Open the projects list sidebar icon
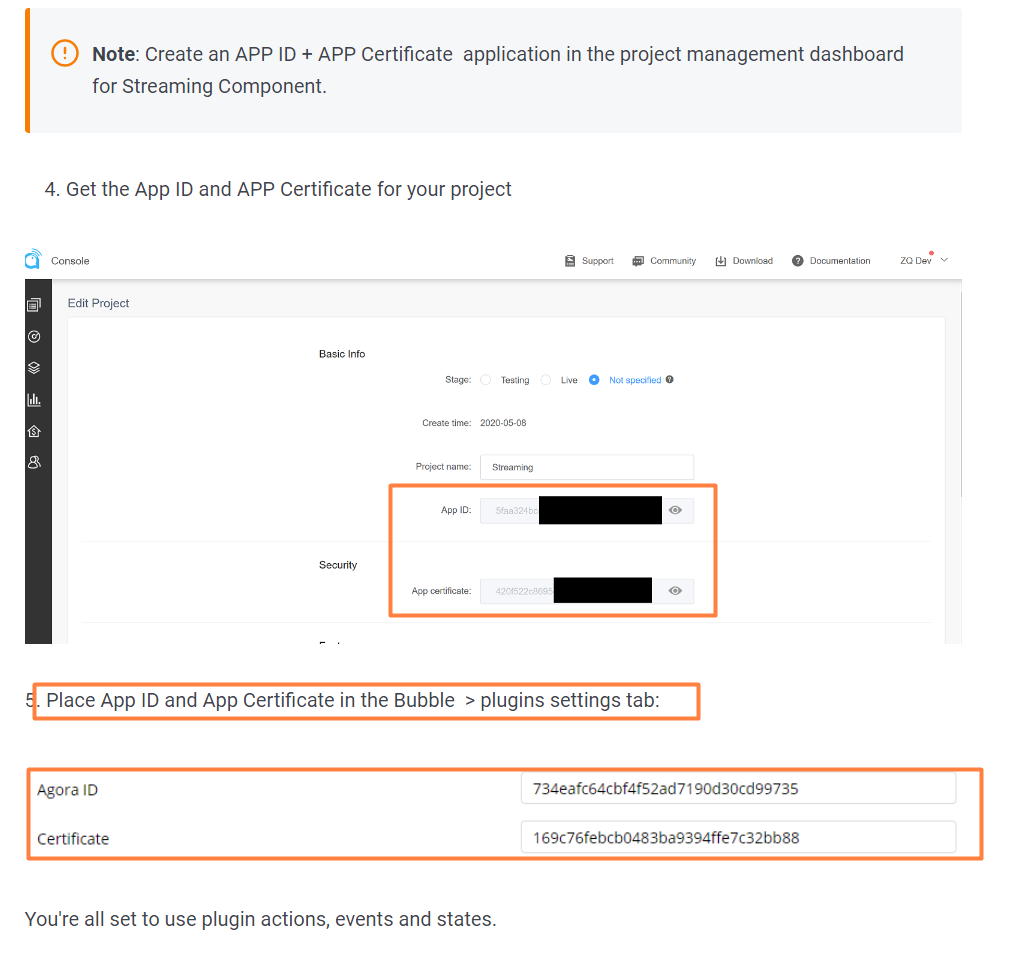This screenshot has width=1009, height=956. [34, 305]
